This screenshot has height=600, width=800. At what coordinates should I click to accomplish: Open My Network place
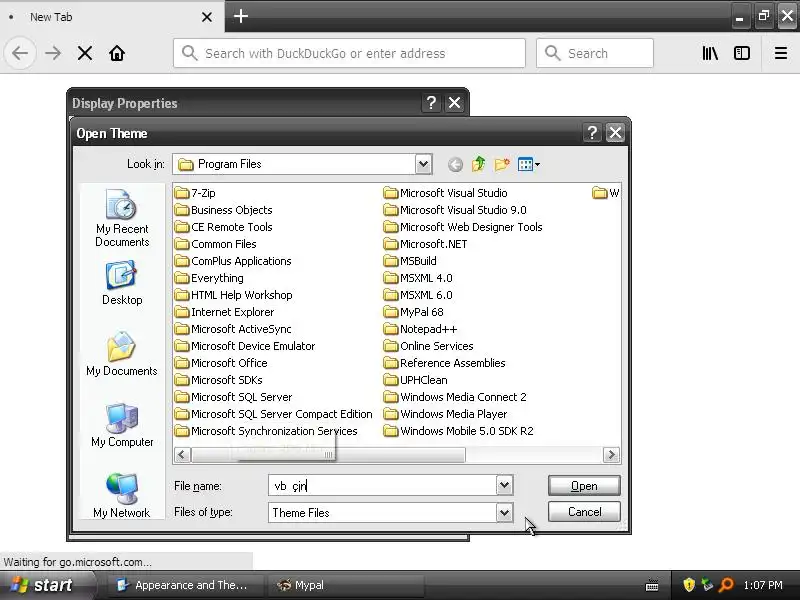(x=122, y=495)
